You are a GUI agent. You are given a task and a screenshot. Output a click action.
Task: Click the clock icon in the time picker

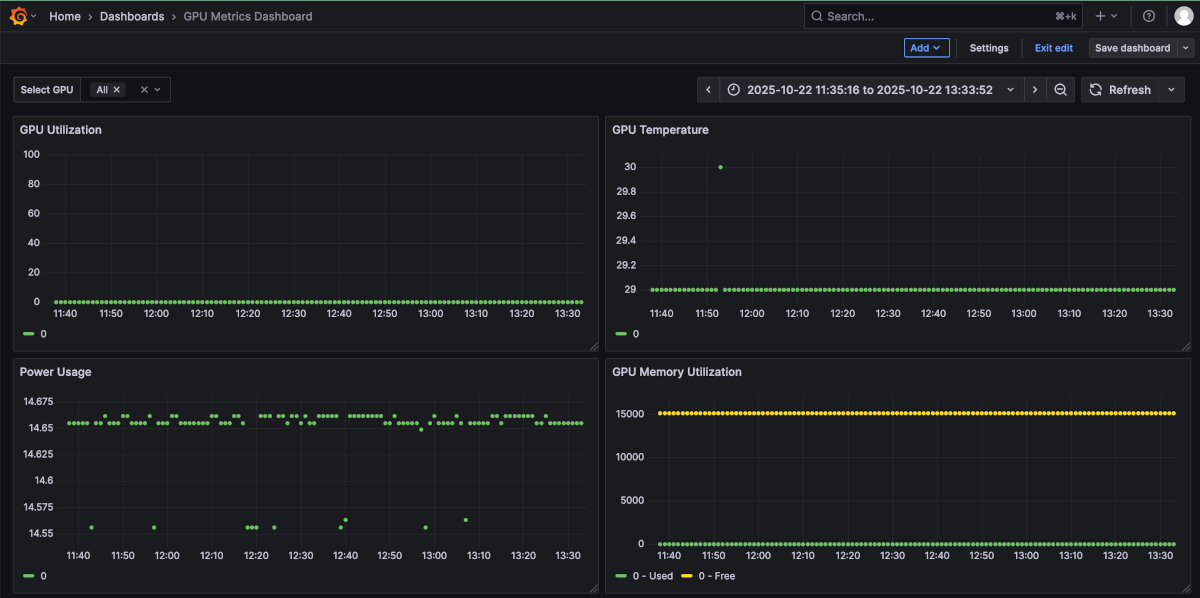(733, 89)
